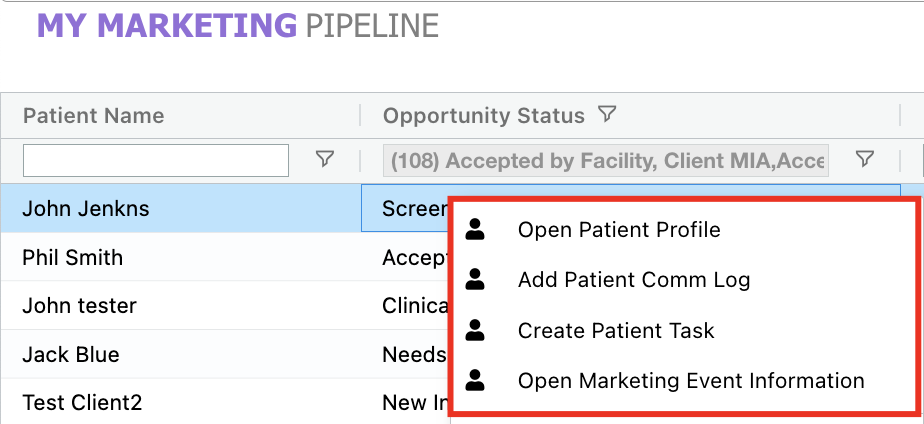Click person icon beside Create Patient Task
The height and width of the screenshot is (424, 924).
tap(476, 330)
